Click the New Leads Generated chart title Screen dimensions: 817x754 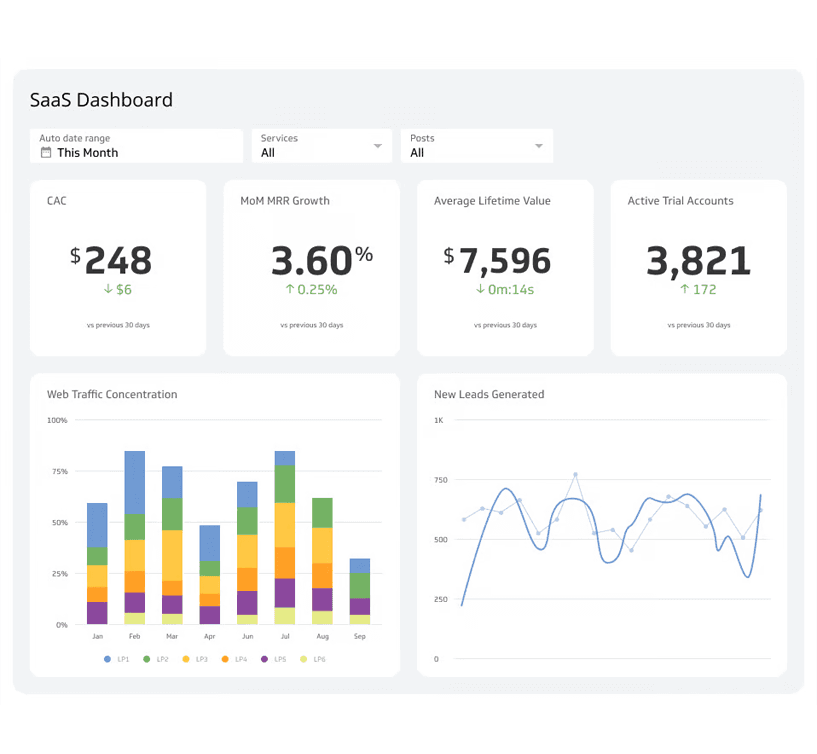pyautogui.click(x=489, y=395)
